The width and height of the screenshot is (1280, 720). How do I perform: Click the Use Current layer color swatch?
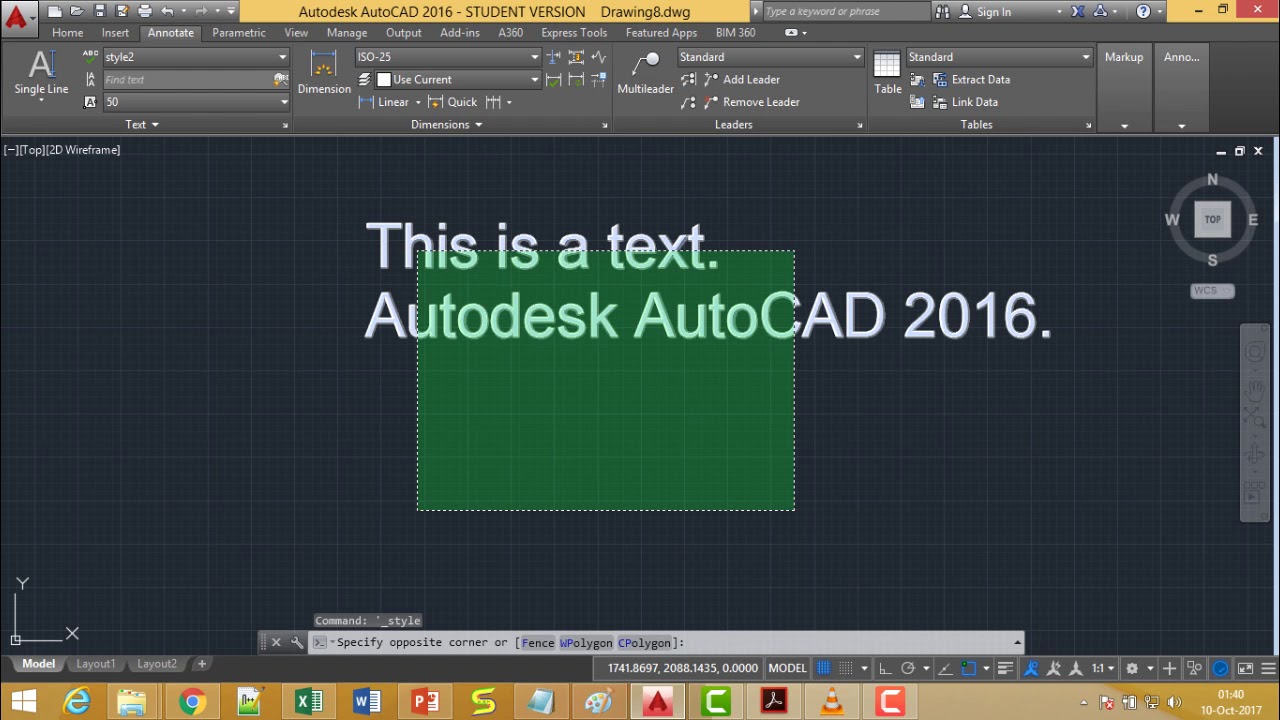pos(384,80)
